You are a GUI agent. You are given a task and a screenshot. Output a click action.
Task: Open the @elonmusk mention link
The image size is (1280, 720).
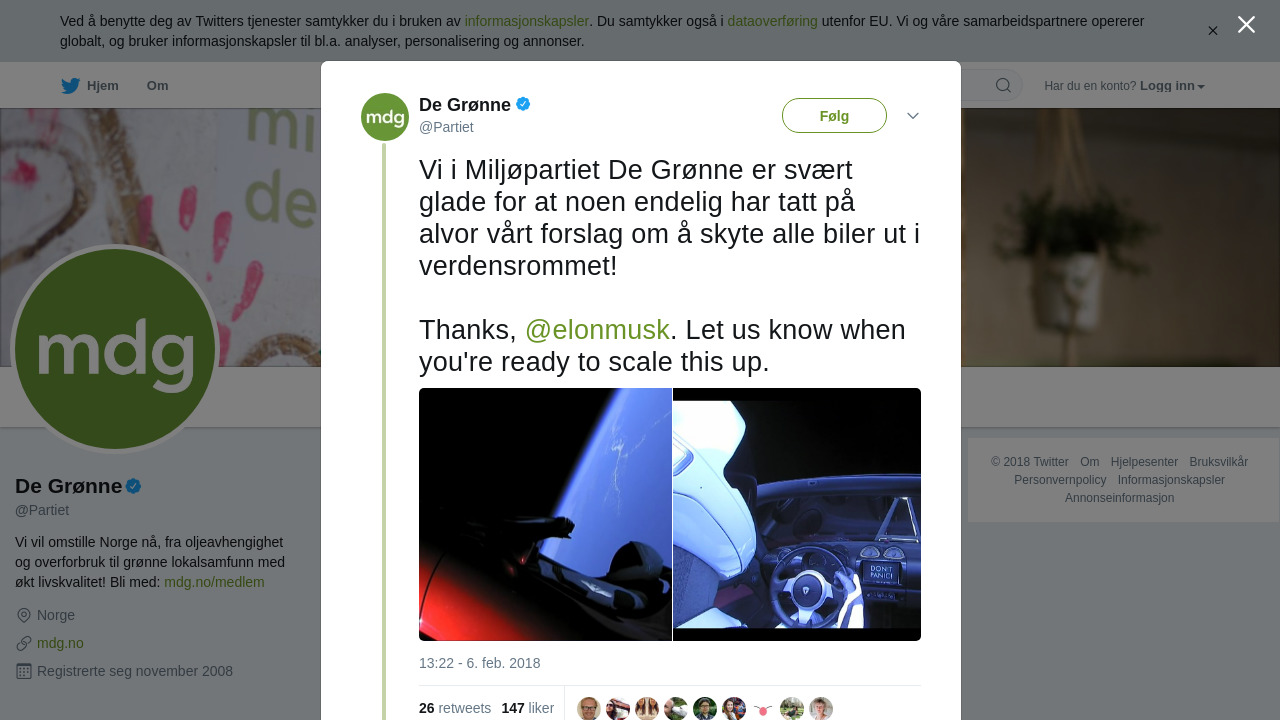click(597, 330)
